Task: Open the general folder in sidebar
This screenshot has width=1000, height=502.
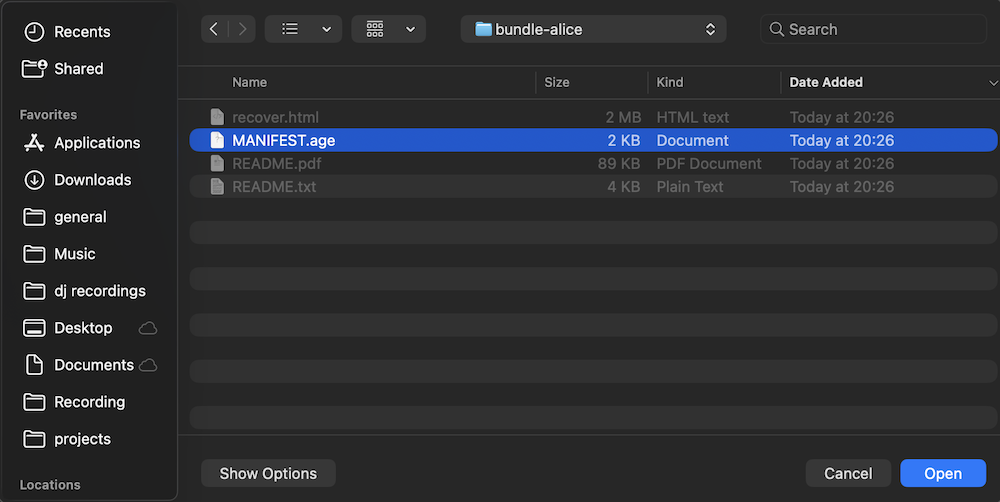Action: click(x=64, y=217)
